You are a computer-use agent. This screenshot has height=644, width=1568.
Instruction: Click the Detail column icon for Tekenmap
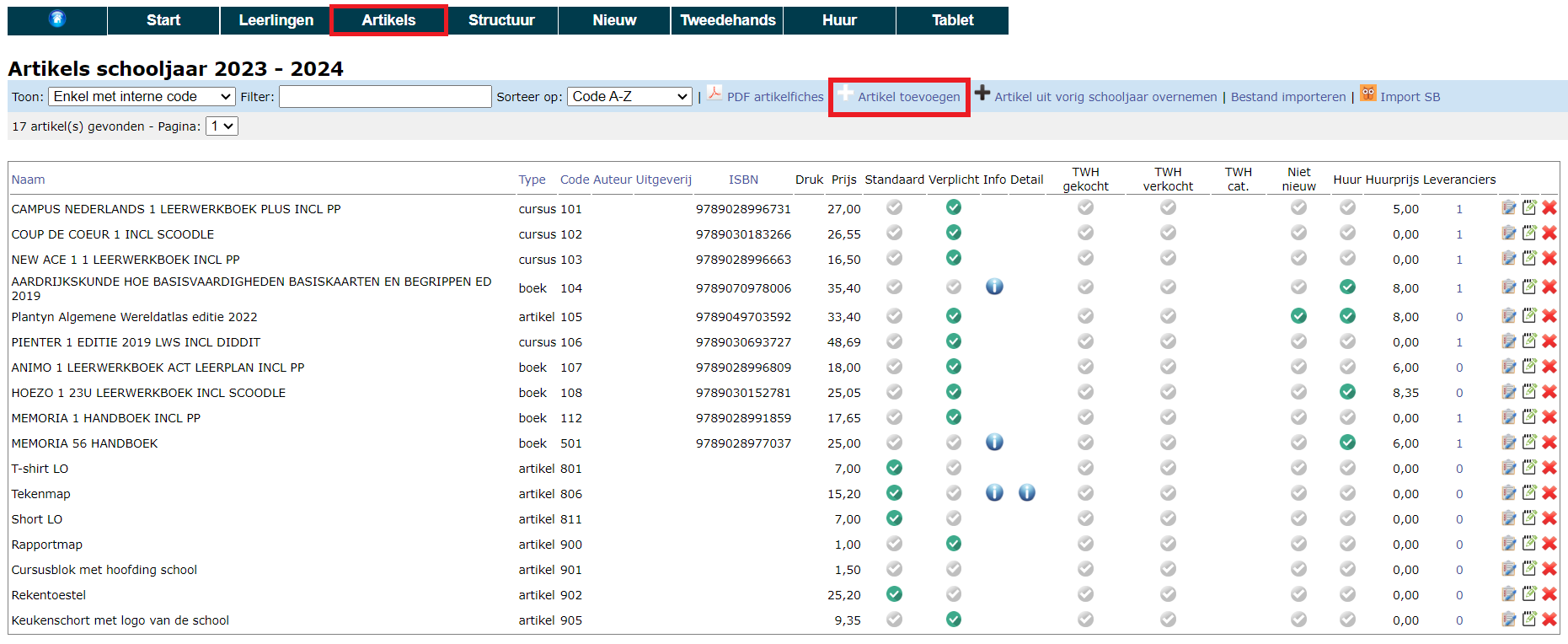pos(1026,492)
